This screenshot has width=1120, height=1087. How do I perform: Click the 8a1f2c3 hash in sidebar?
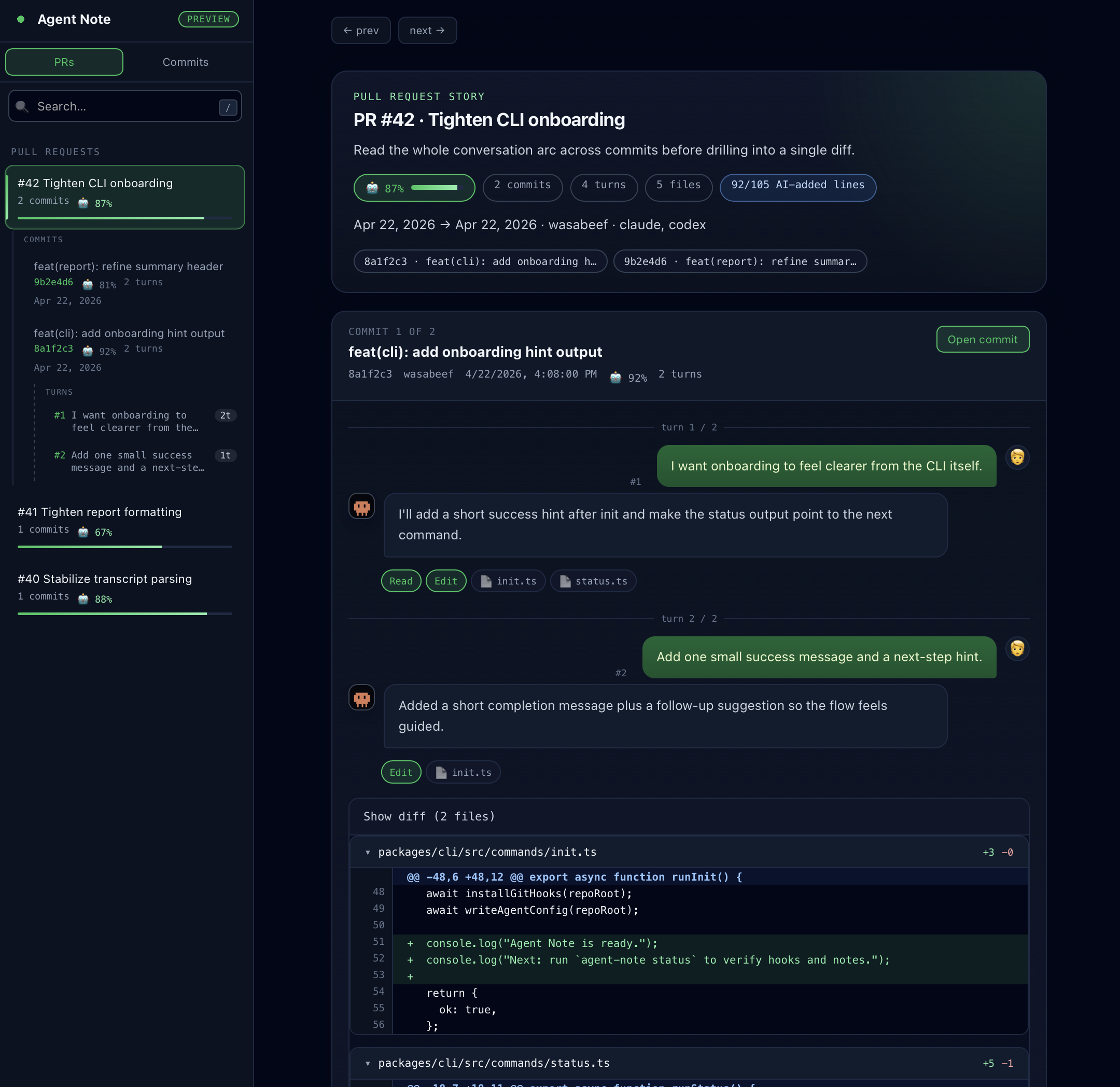pos(53,348)
